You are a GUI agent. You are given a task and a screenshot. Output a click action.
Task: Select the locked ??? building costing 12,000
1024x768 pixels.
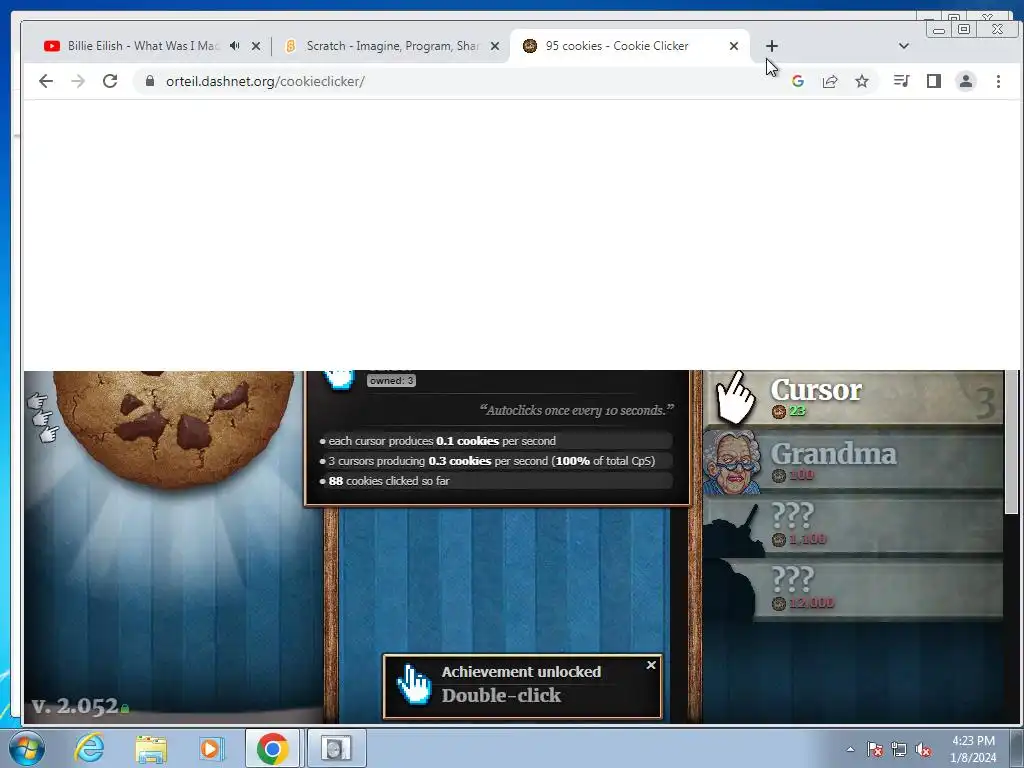tap(853, 590)
